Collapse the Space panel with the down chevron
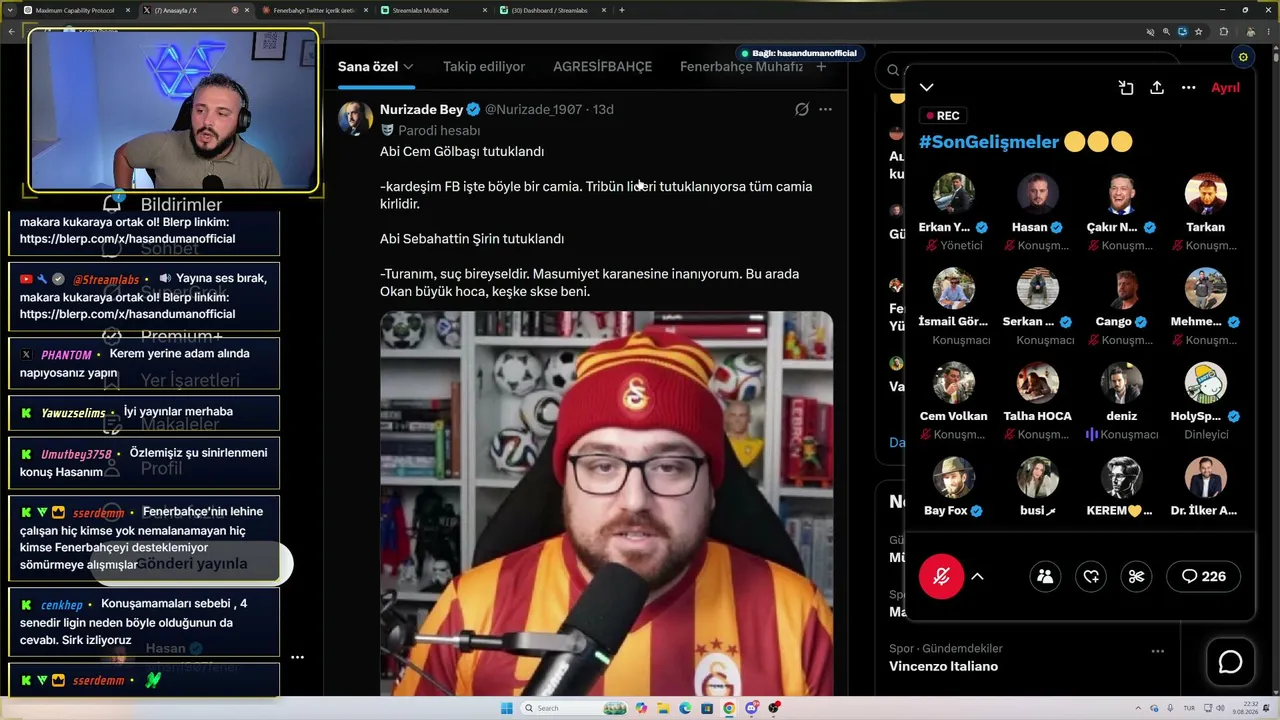The image size is (1280, 720). pyautogui.click(x=927, y=88)
